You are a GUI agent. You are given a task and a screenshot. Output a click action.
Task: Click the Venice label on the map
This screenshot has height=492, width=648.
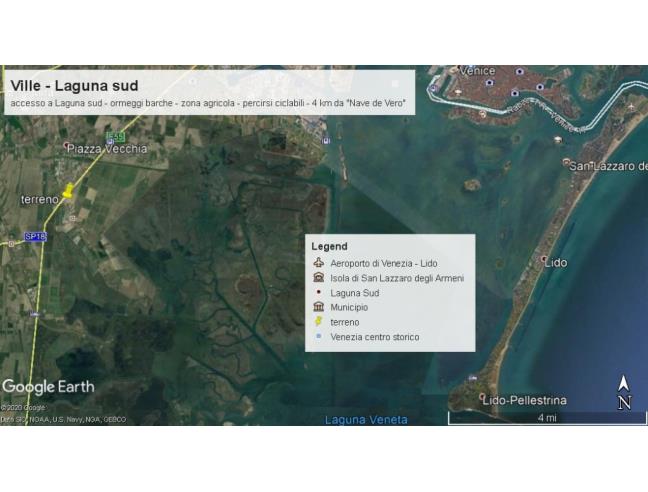477,71
